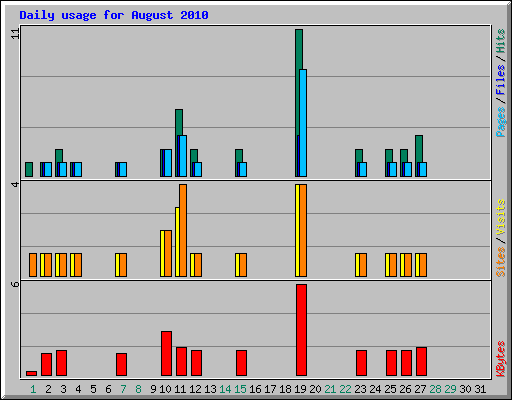Screen dimensions: 512x400
Task: Click the red KBytes bar for day 7
Action: click(x=121, y=364)
